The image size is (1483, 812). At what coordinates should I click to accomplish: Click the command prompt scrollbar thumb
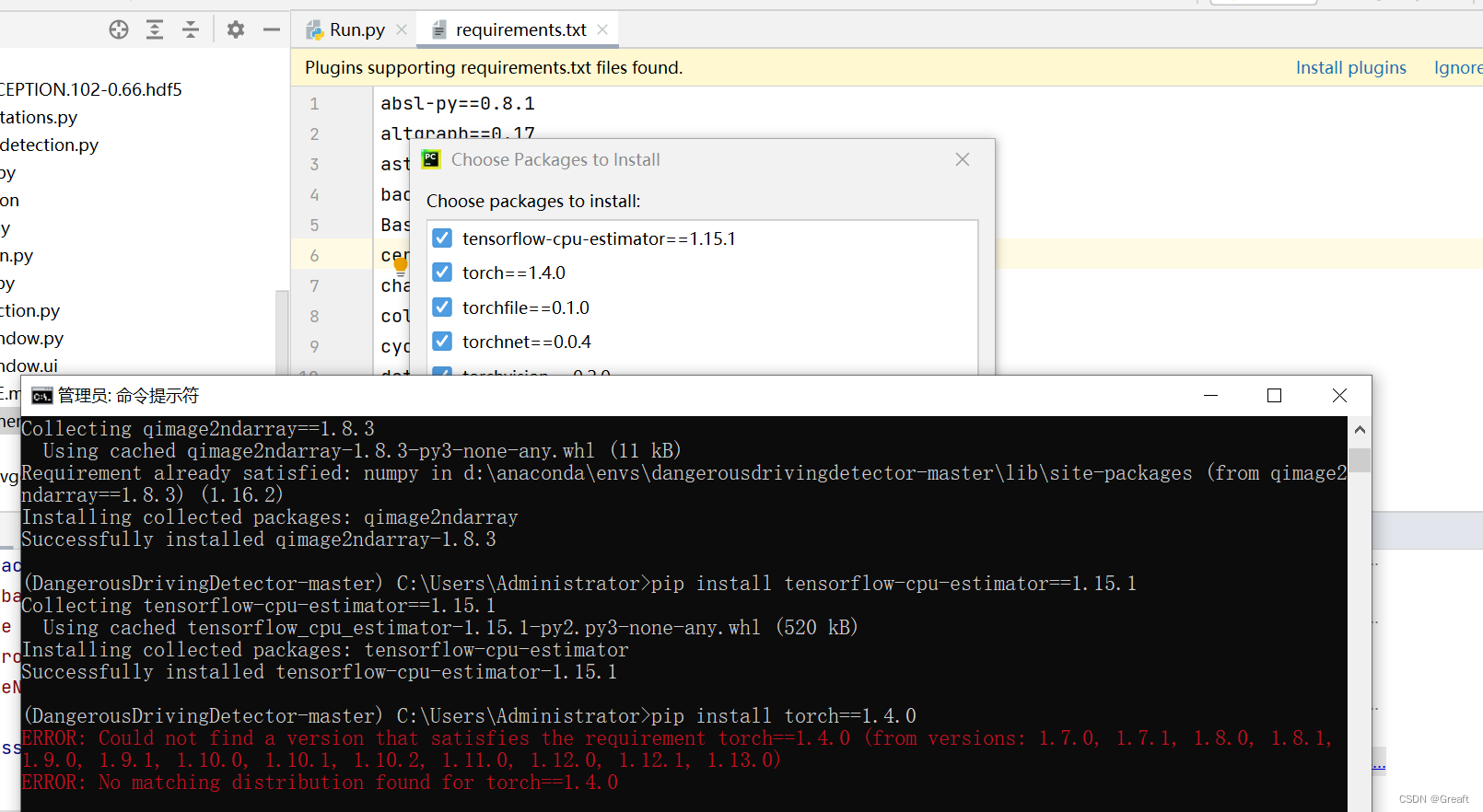tap(1360, 459)
